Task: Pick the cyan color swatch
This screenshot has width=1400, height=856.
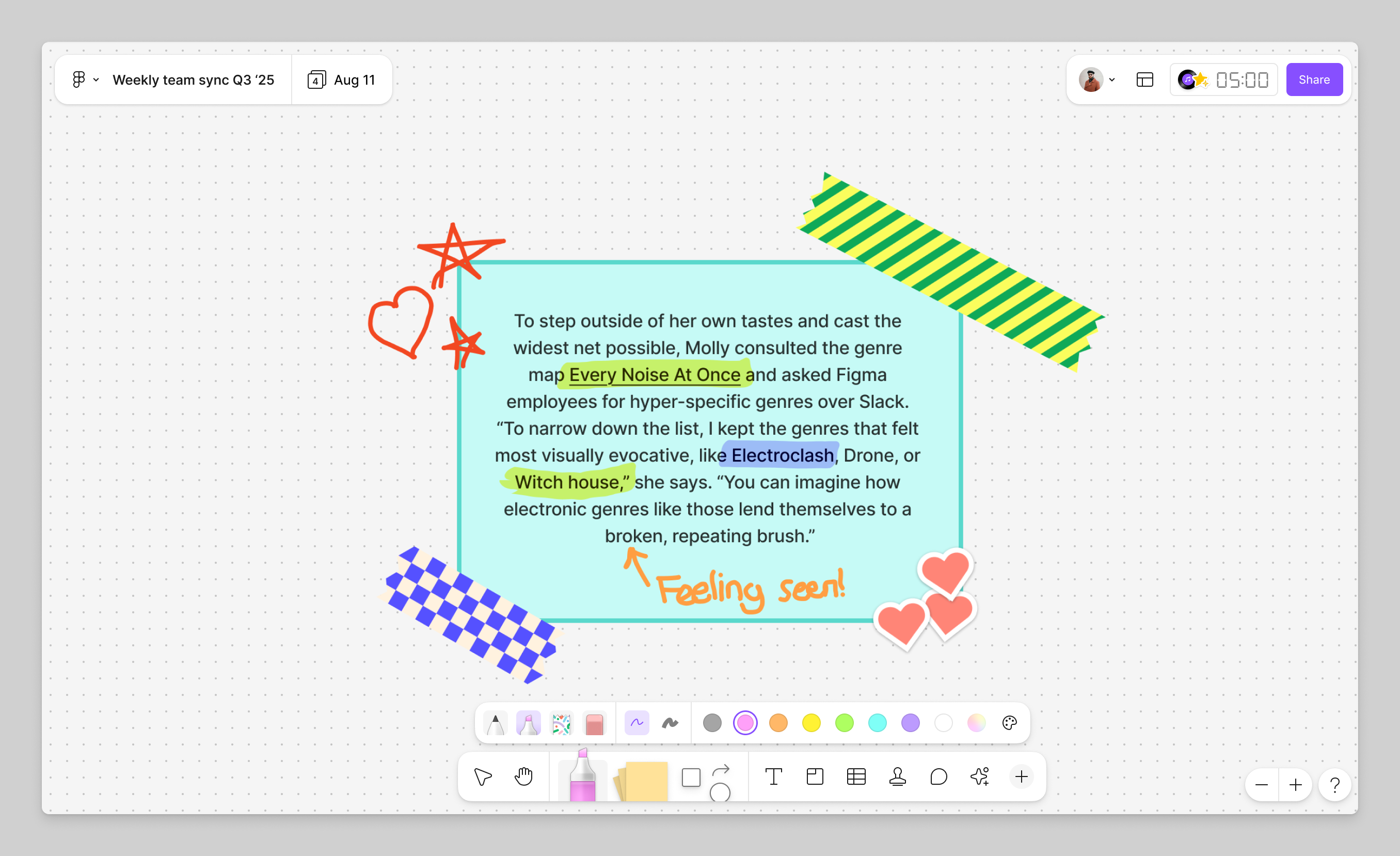Action: pos(877,722)
